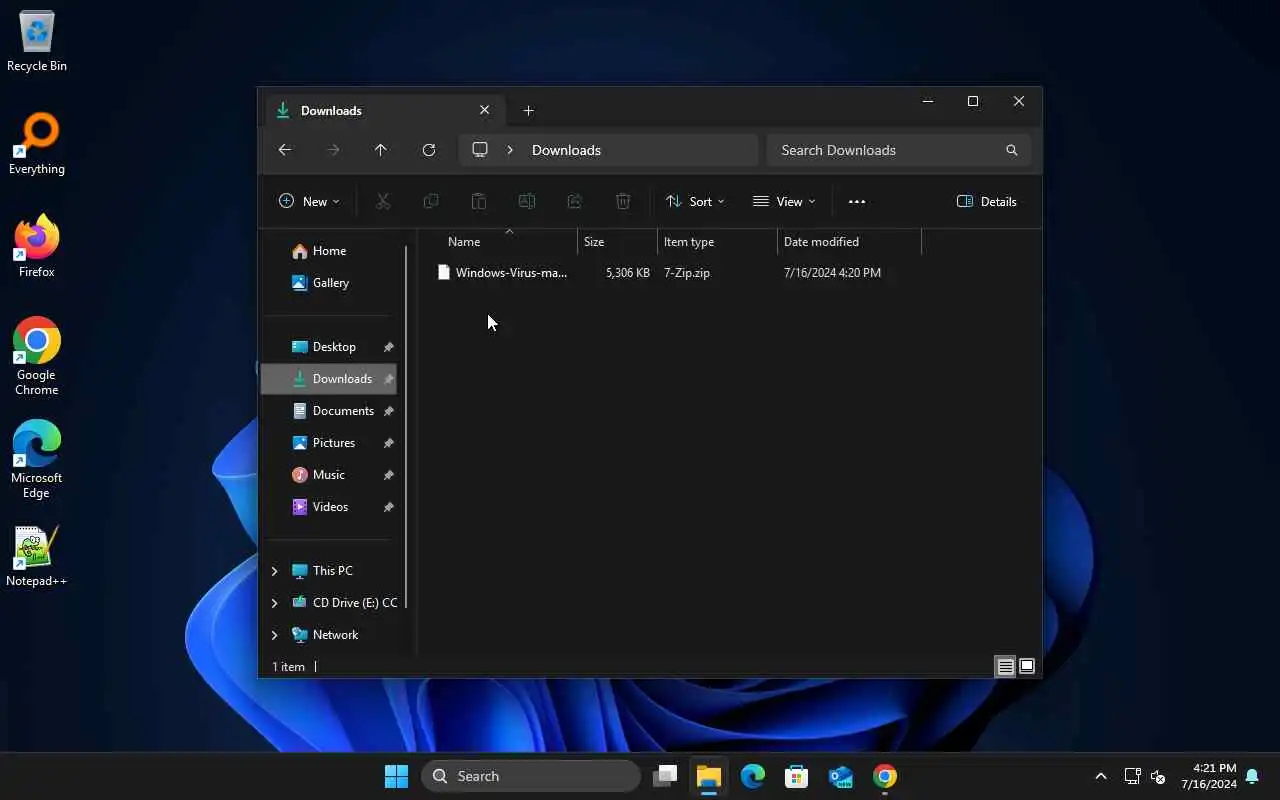
Task: Click the address bar chevron before Downloads
Action: pyautogui.click(x=510, y=150)
